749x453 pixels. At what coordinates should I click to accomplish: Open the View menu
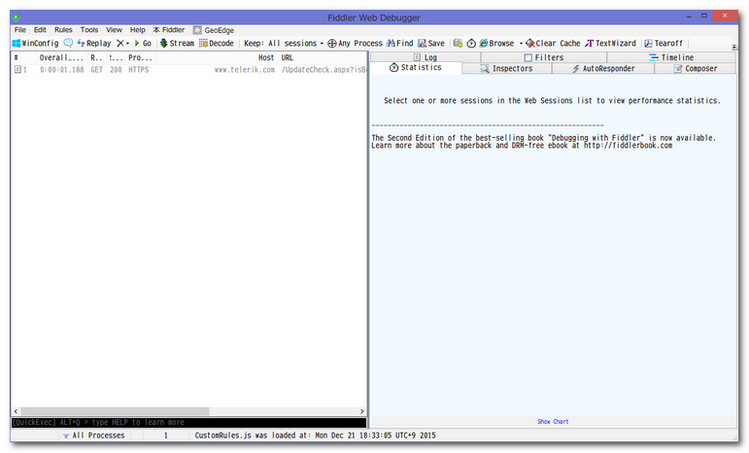click(114, 30)
